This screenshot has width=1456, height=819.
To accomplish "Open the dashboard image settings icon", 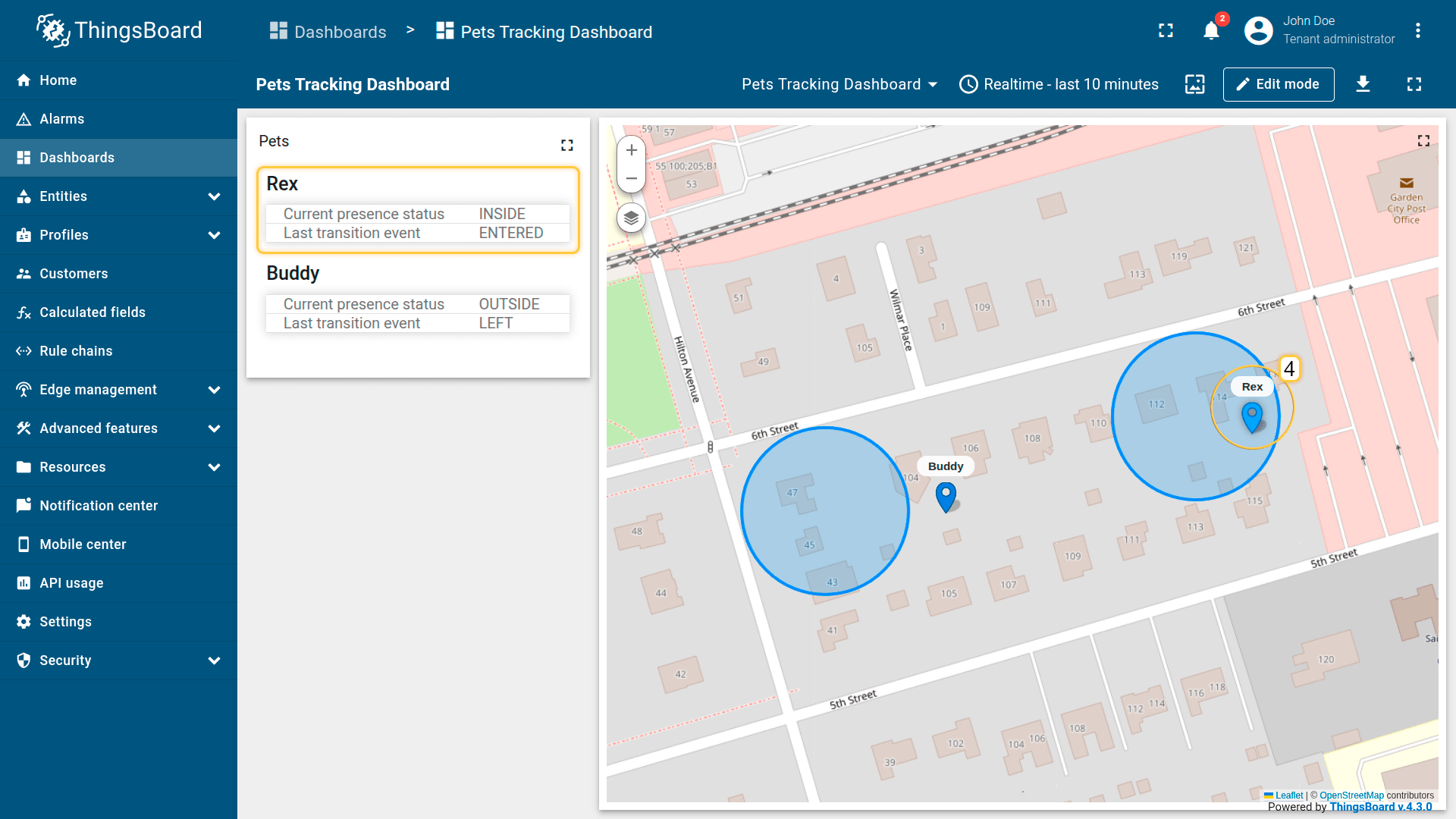I will pyautogui.click(x=1194, y=84).
